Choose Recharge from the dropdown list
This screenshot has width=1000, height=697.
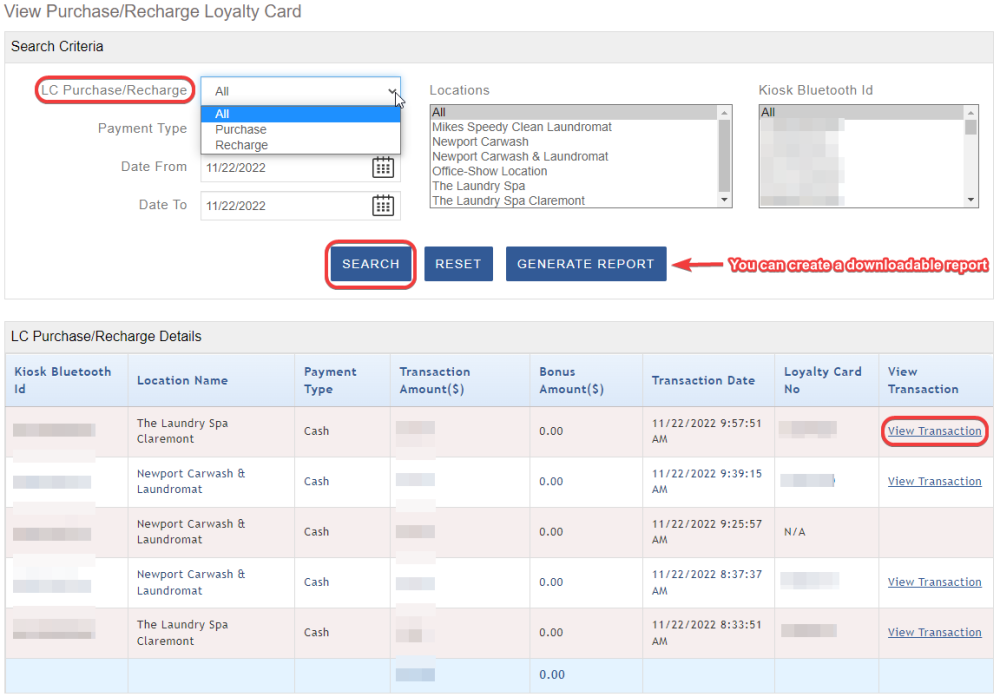[300, 145]
